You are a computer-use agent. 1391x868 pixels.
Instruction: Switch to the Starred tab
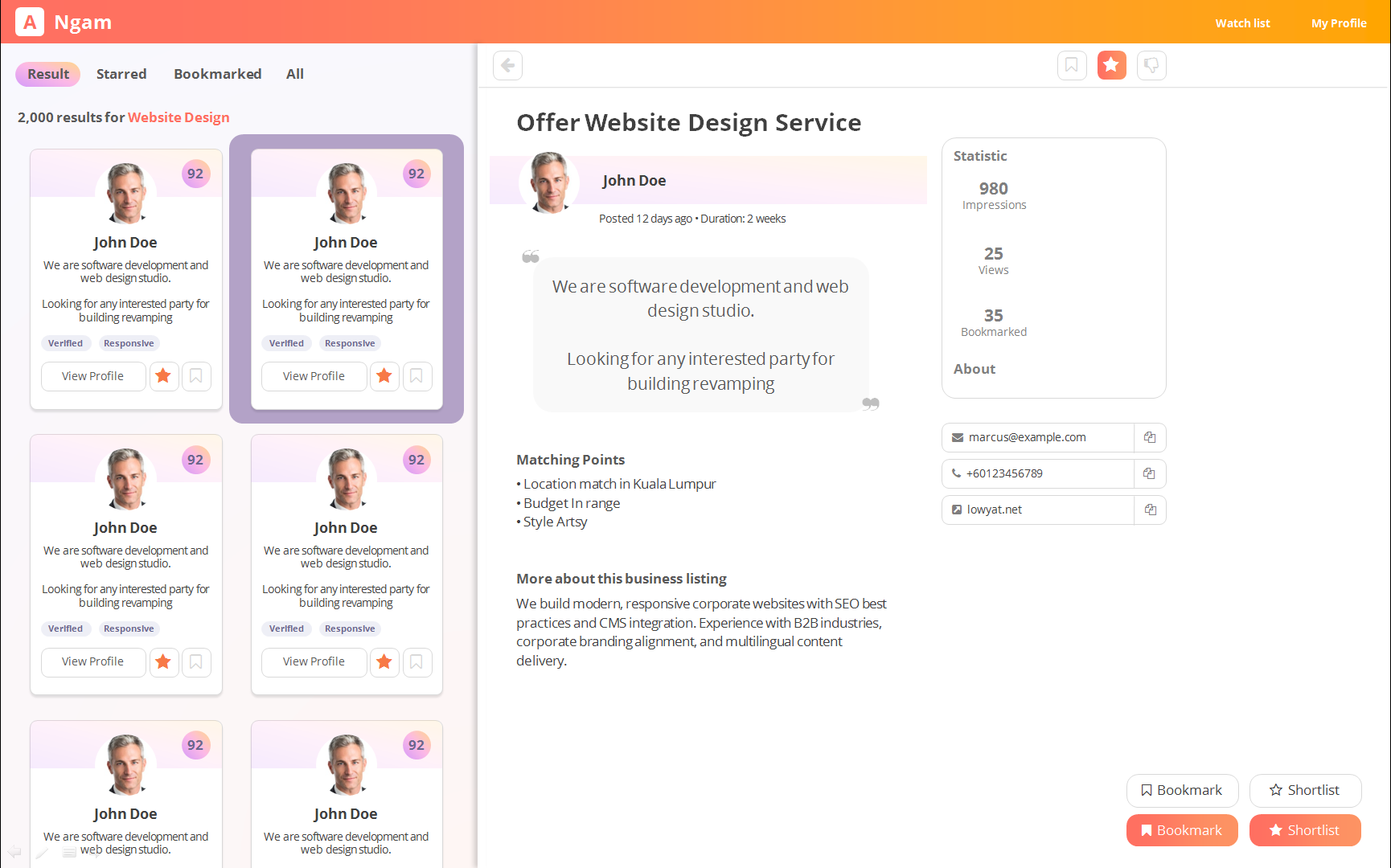pos(121,74)
